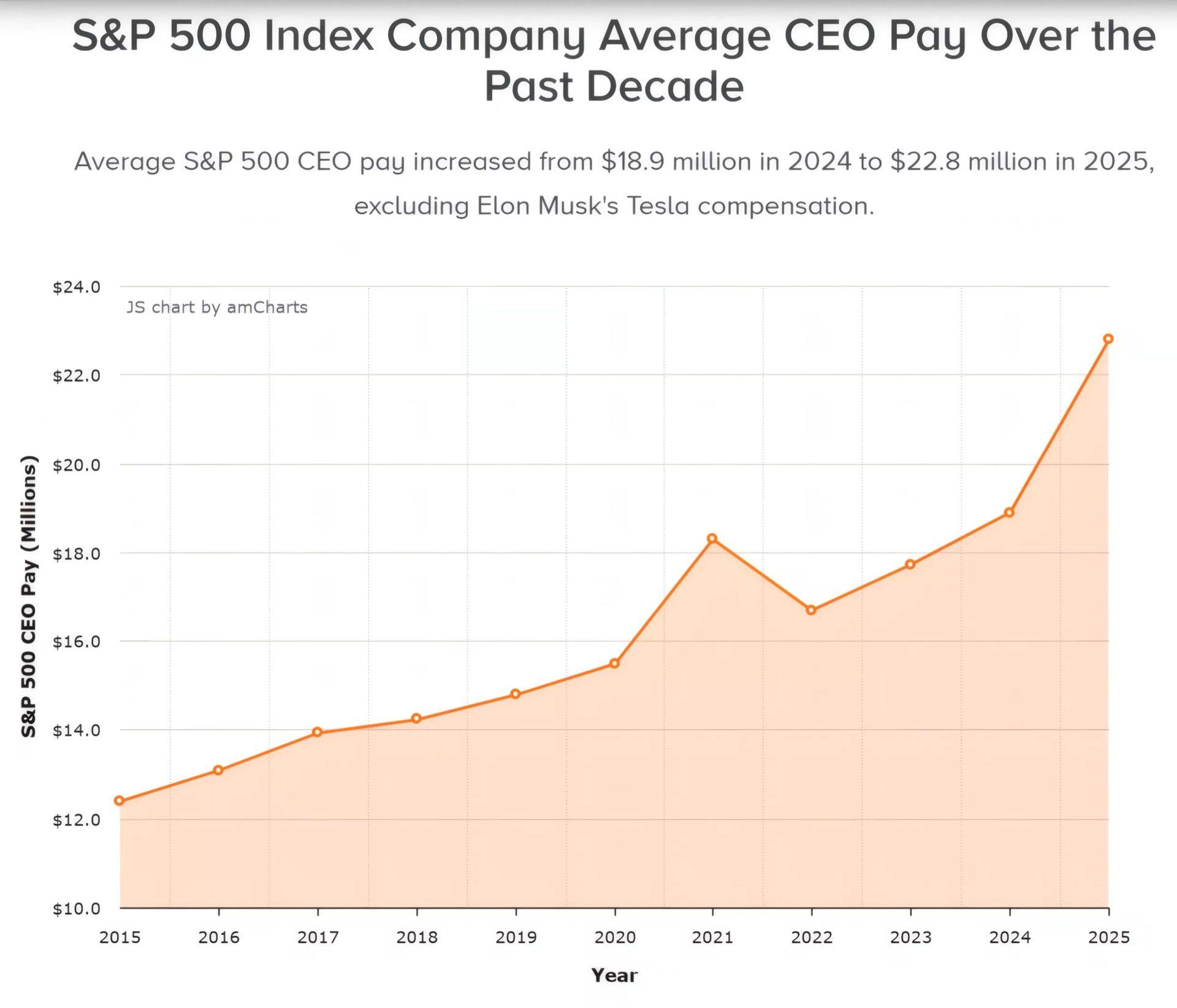Select the 2020 data point circle
The height and width of the screenshot is (1008, 1177).
(x=614, y=663)
